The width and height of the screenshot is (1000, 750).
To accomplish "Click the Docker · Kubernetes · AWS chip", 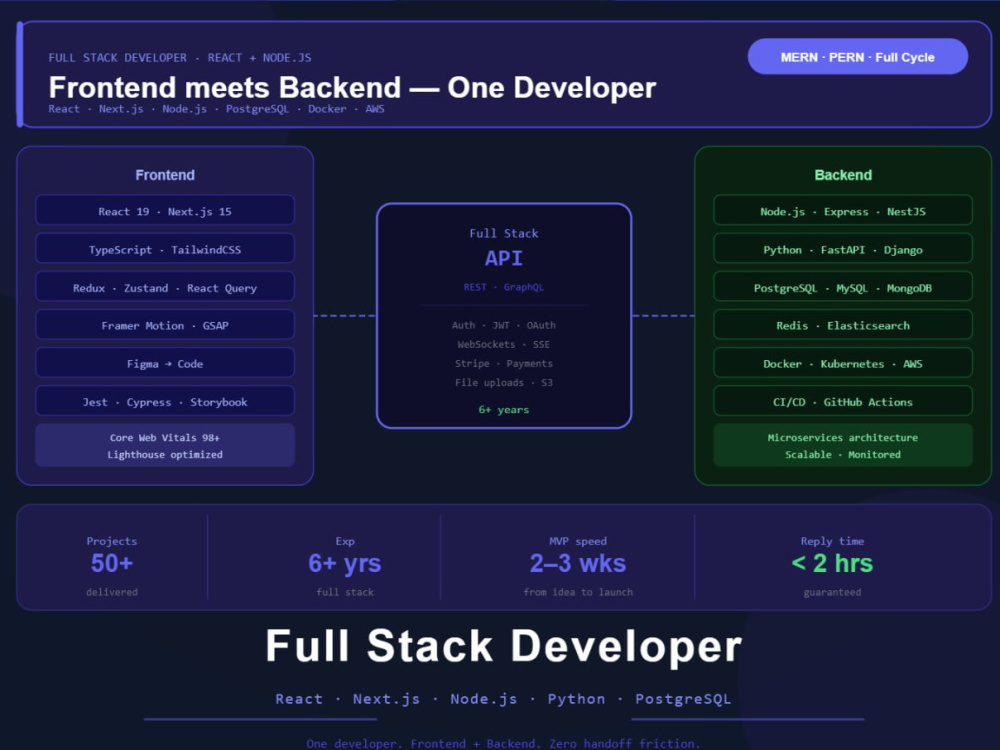I will point(842,364).
